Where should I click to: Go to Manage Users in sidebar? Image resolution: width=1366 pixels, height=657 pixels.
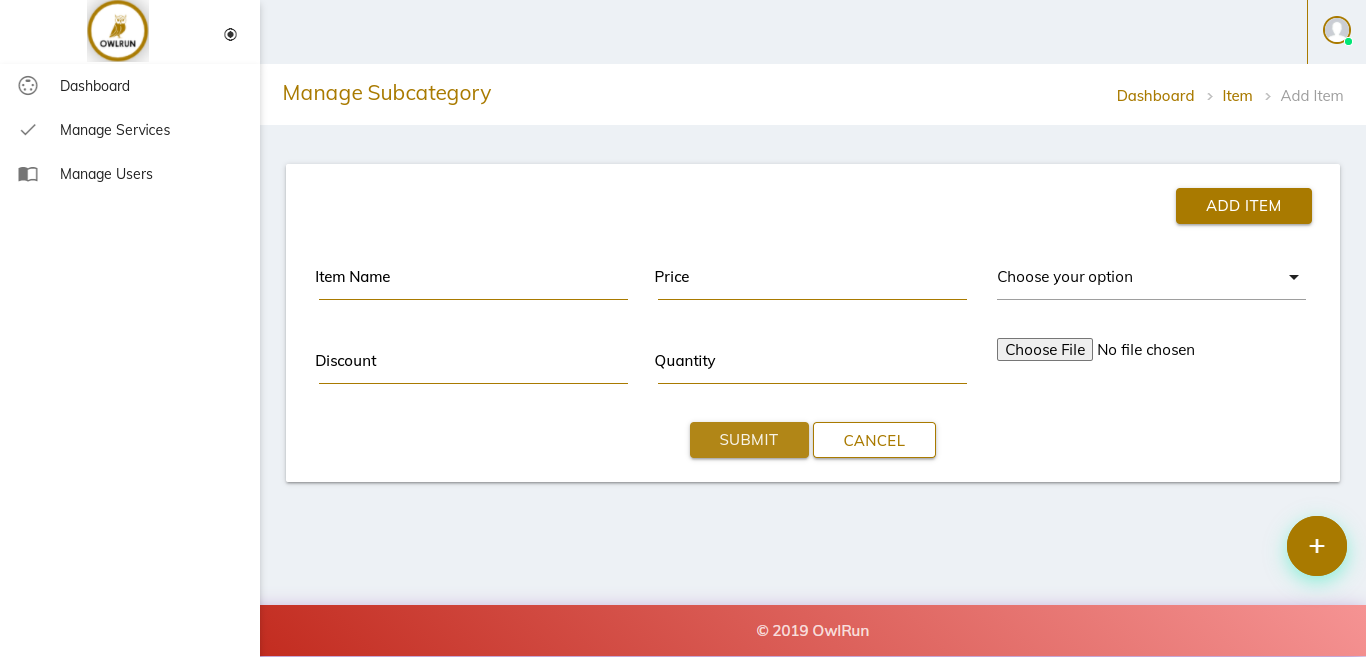coord(106,174)
